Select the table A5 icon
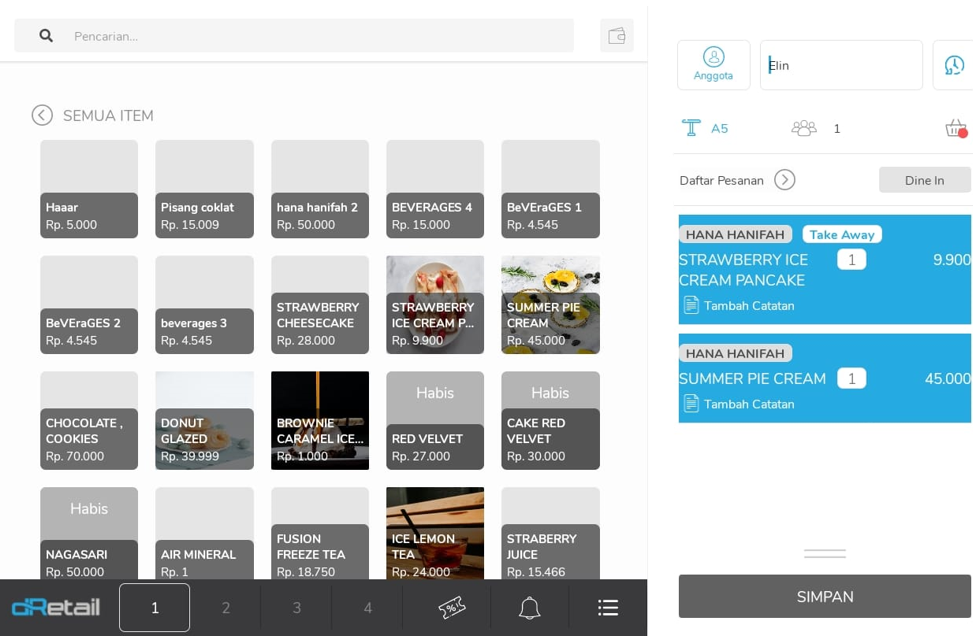973x637 pixels. [692, 128]
